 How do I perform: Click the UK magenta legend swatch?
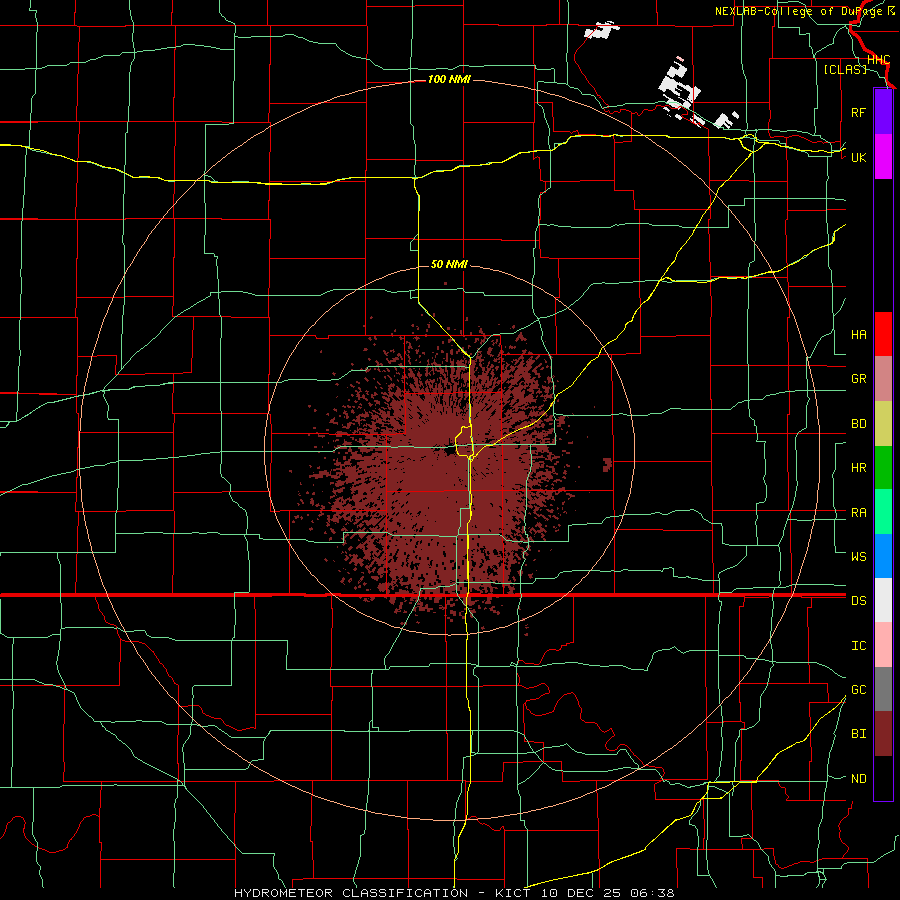coord(883,157)
